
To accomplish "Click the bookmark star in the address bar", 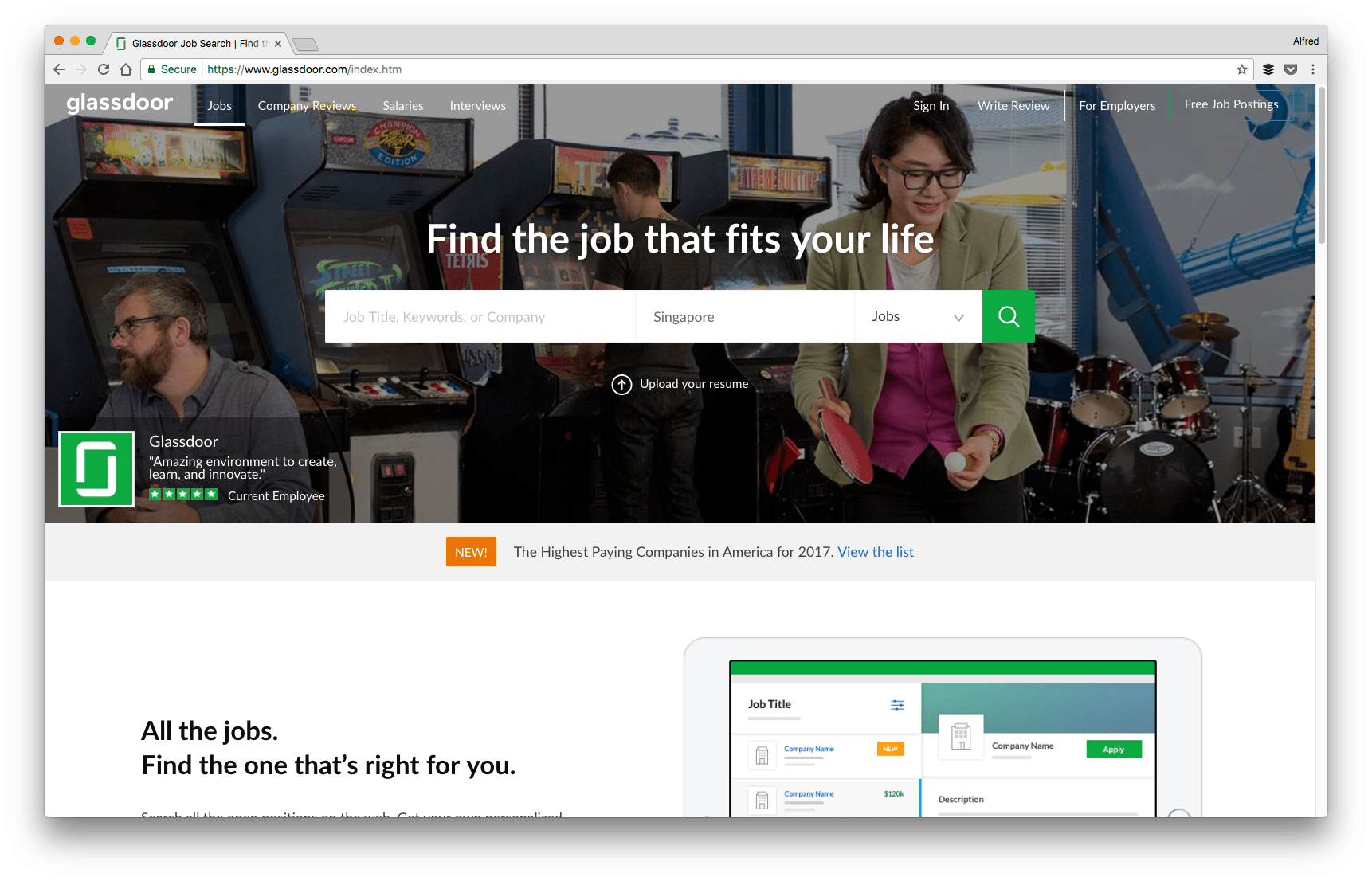I will [1241, 69].
